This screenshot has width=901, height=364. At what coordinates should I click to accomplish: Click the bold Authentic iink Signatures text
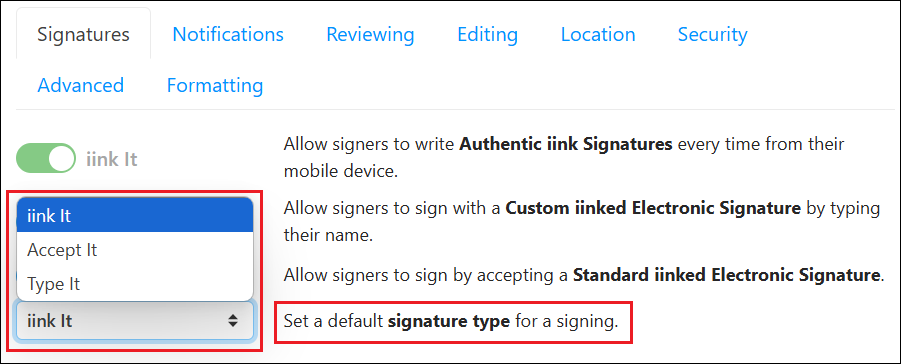point(565,143)
